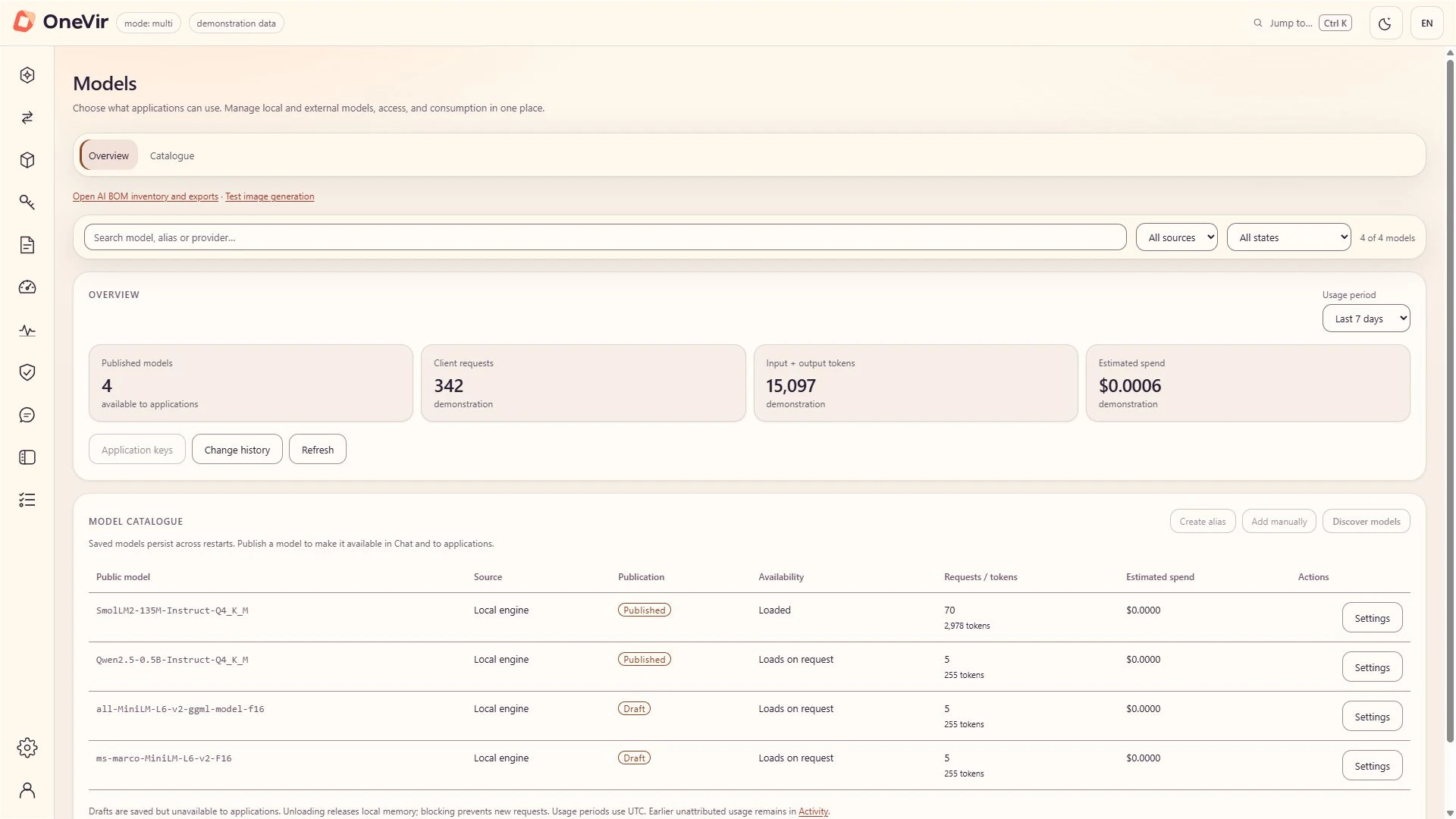The image size is (1456, 819).
Task: Open the hexagon target sidebar icon
Action: coord(27,75)
